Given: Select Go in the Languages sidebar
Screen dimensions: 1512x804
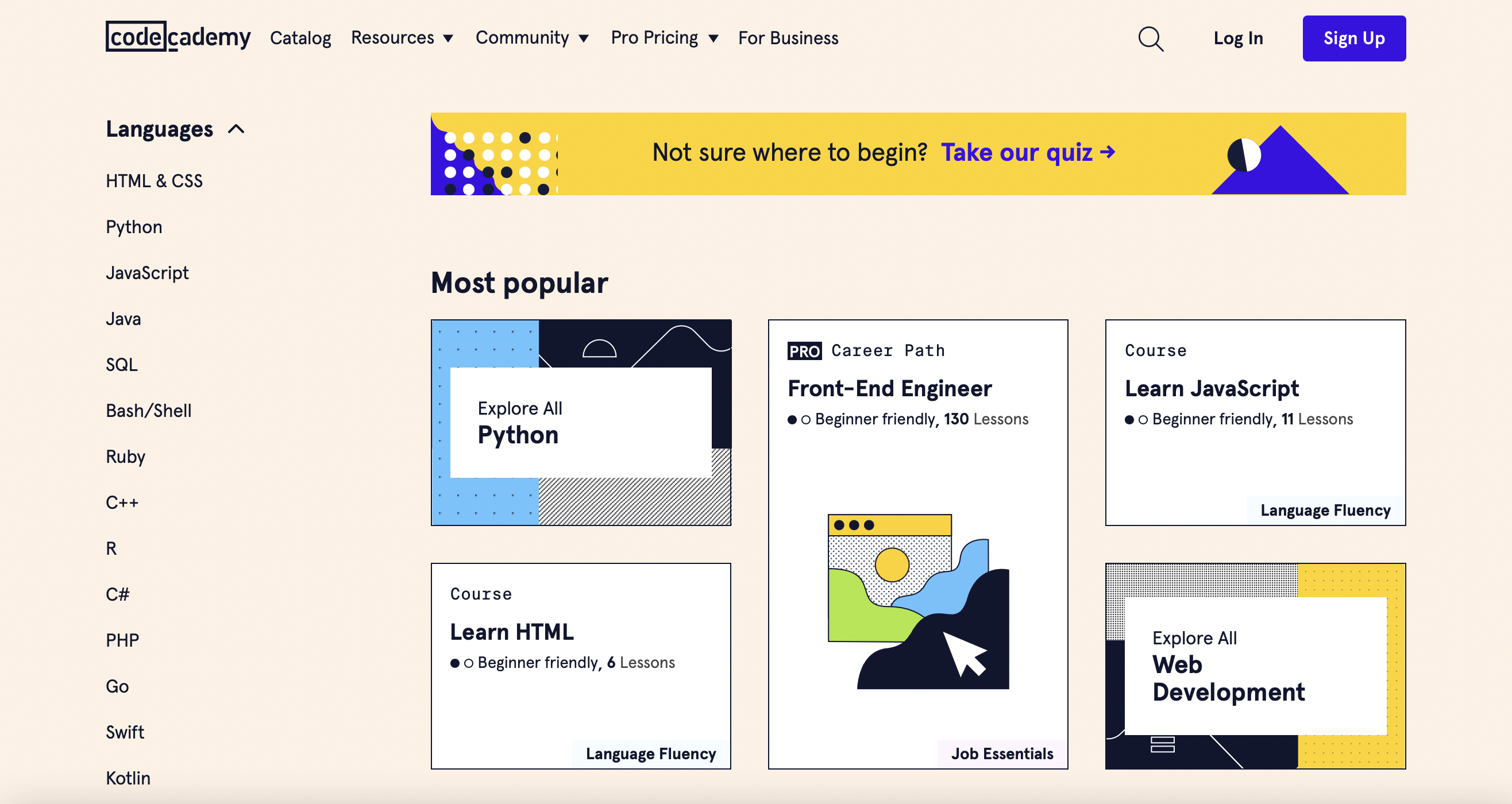Looking at the screenshot, I should (117, 687).
